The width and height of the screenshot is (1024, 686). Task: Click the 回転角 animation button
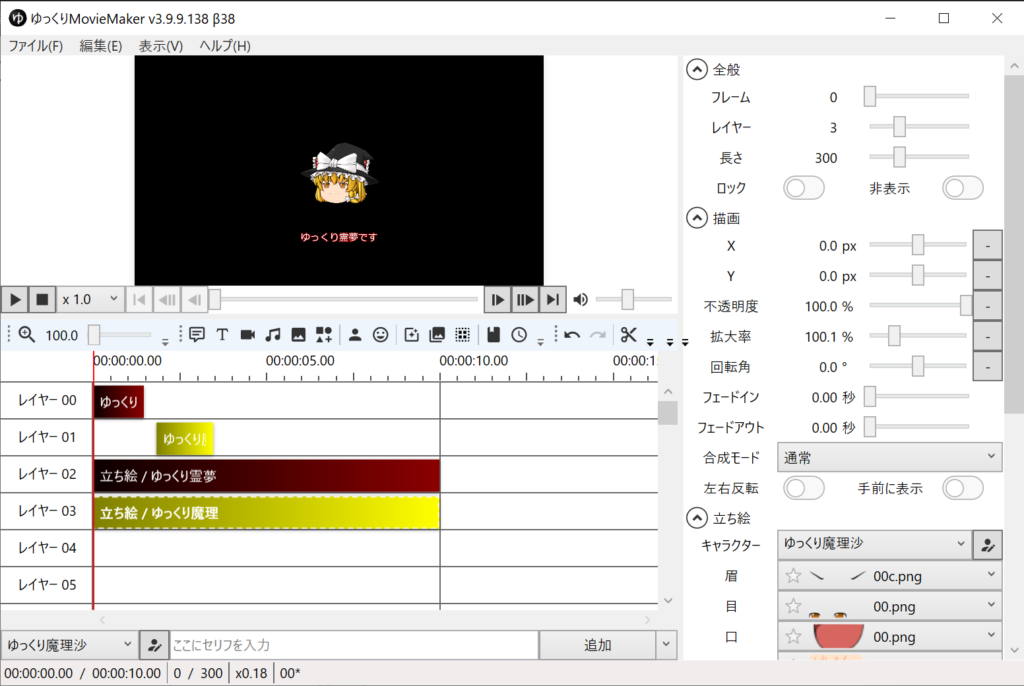pos(987,366)
